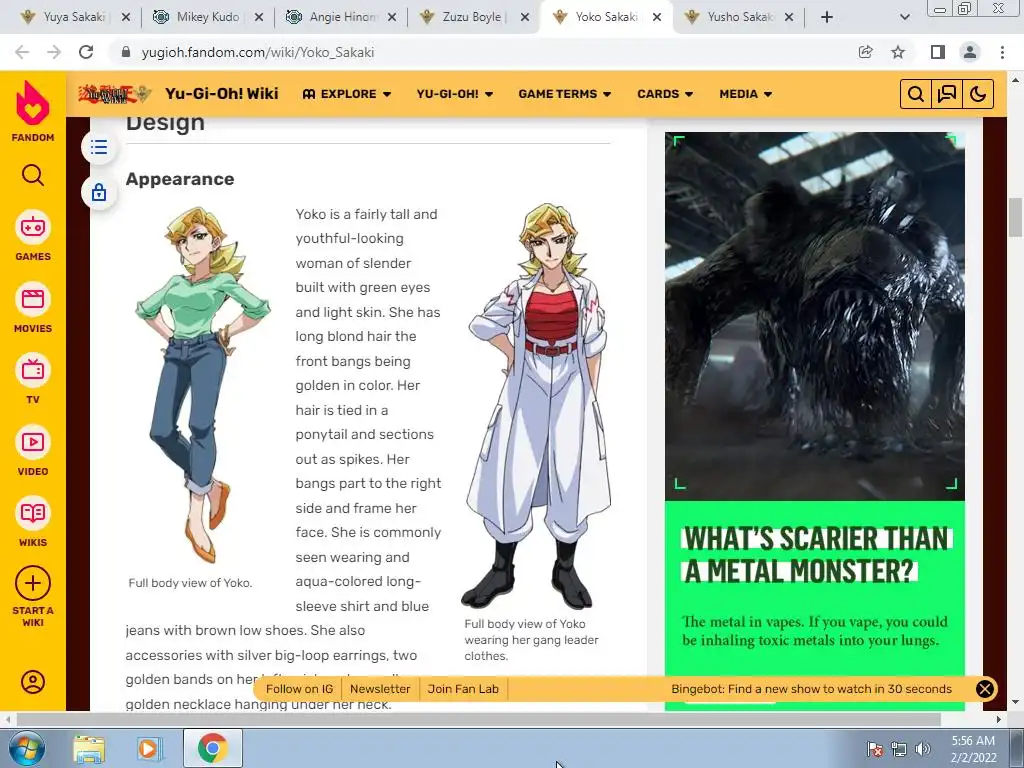Expand the EXPLORE dropdown menu

pos(347,94)
